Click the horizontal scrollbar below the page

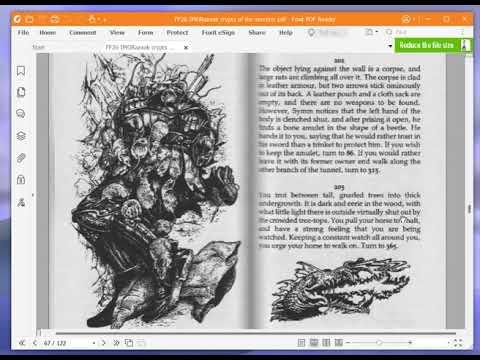coord(256,333)
